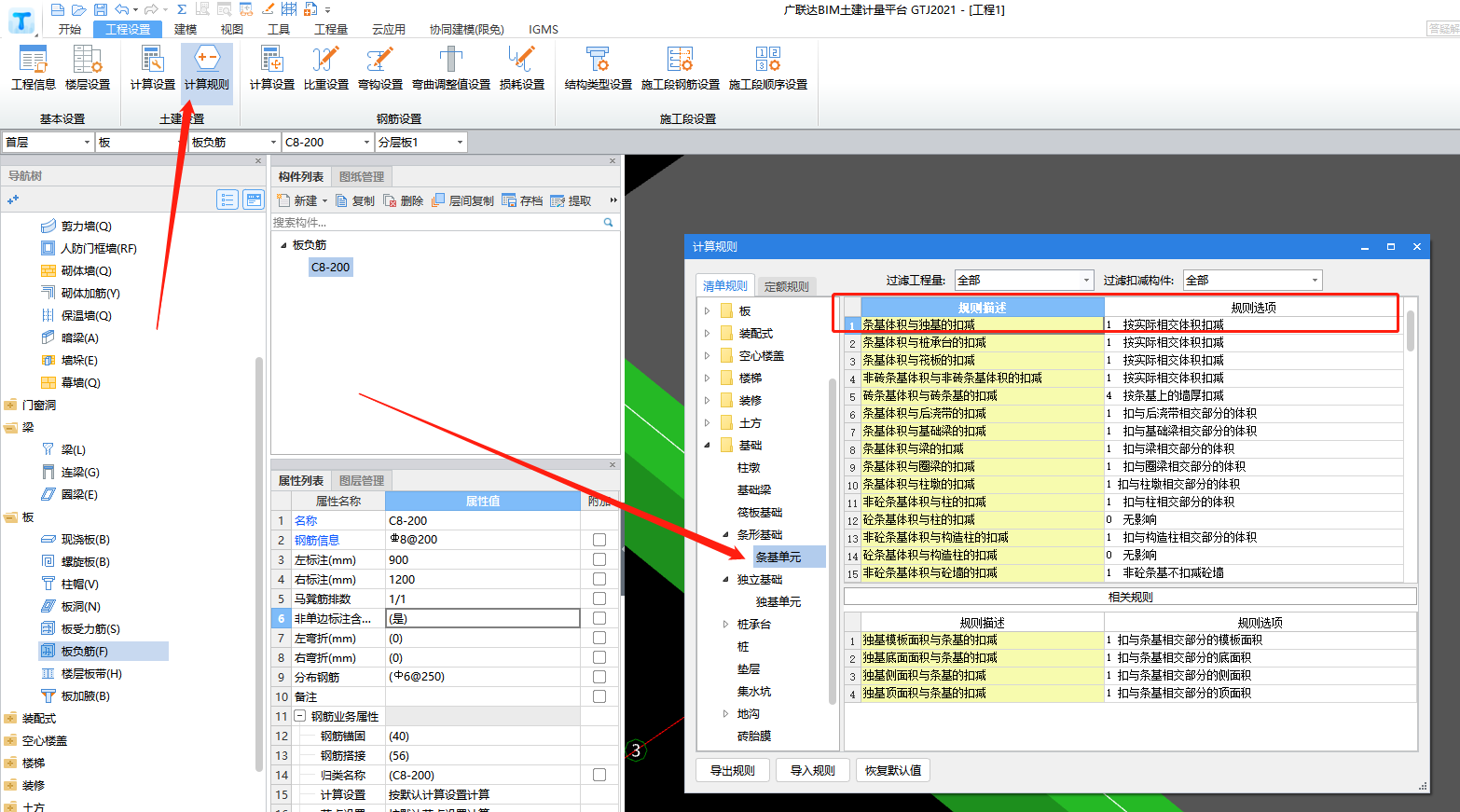1460x812 pixels.
Task: Open the 工程量 ribbon tab
Action: [331, 29]
